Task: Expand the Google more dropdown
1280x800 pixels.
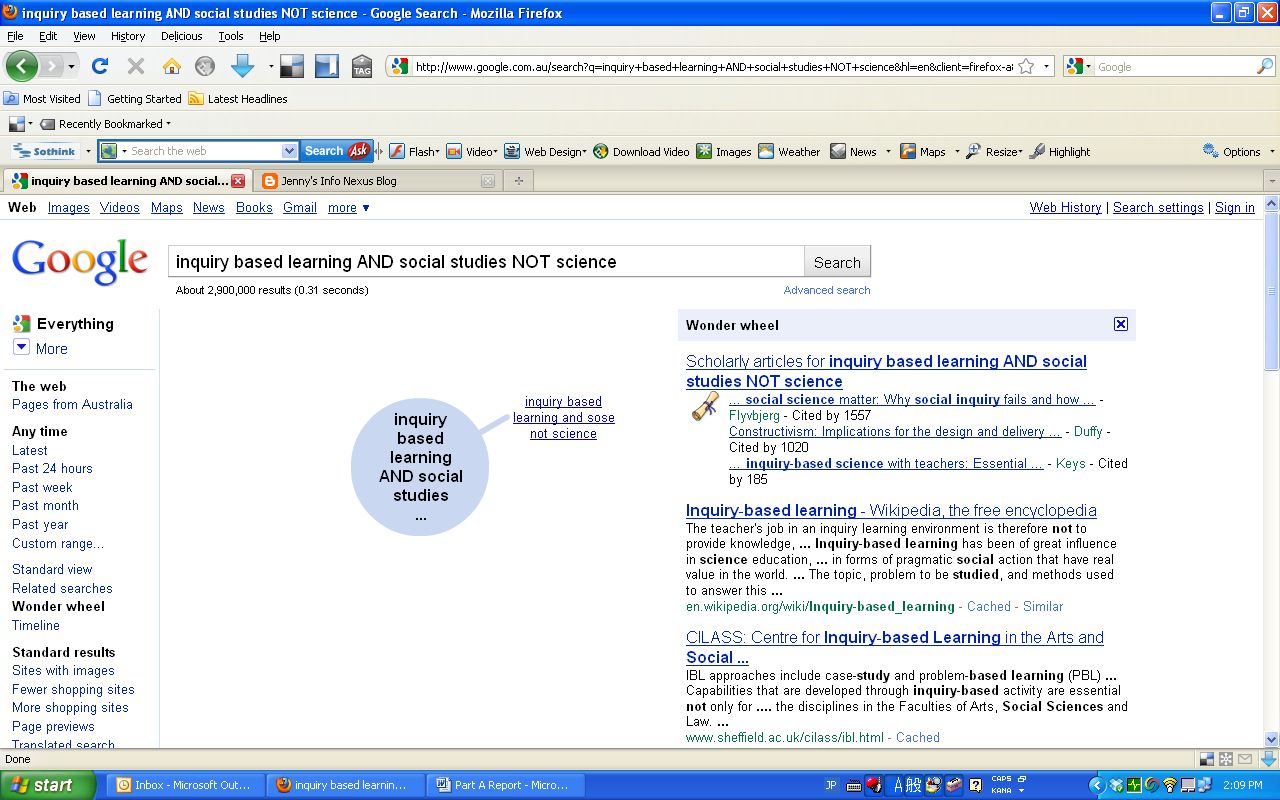Action: (x=349, y=207)
